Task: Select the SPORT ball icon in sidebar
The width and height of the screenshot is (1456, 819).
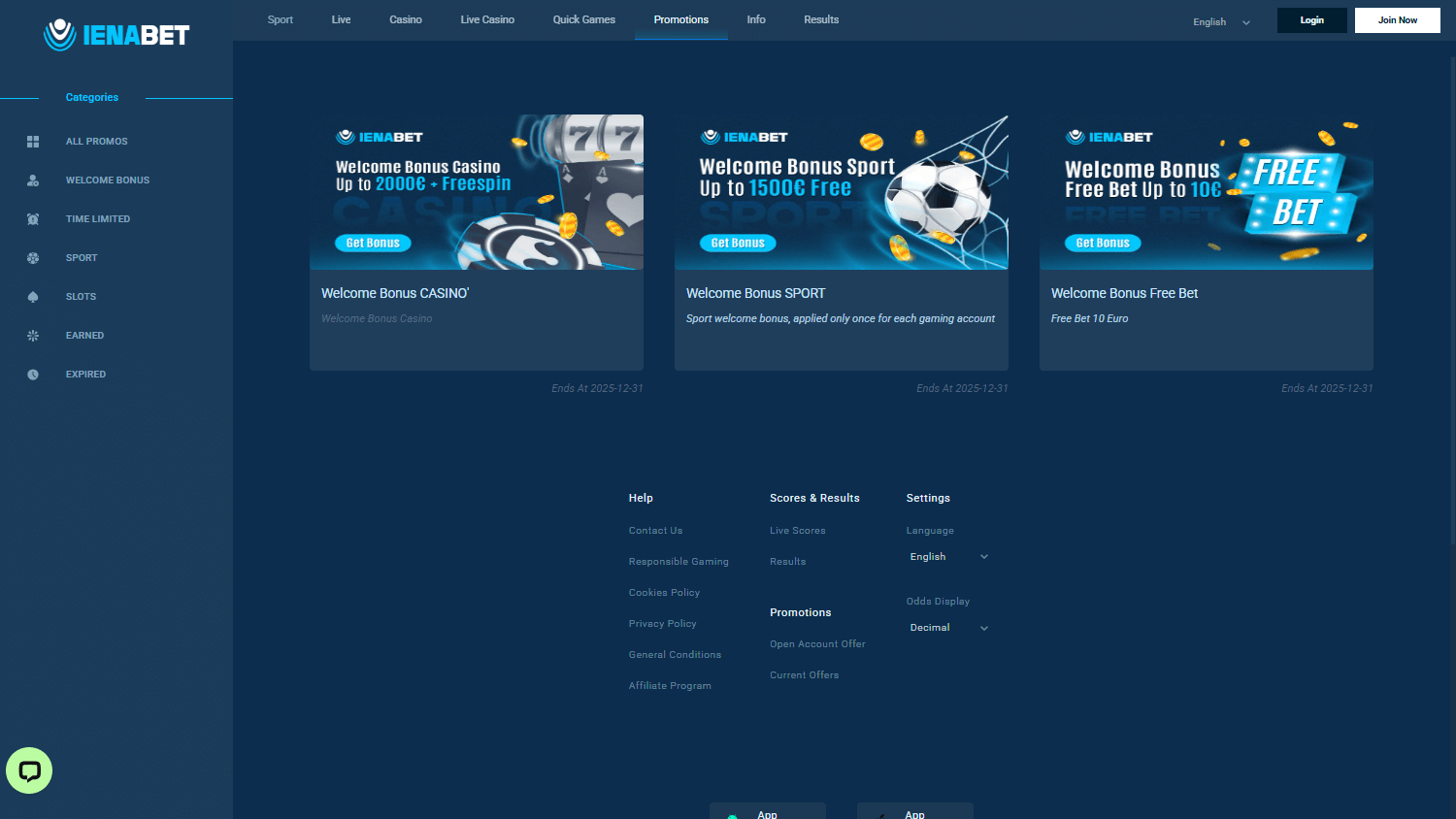Action: pyautogui.click(x=32, y=257)
